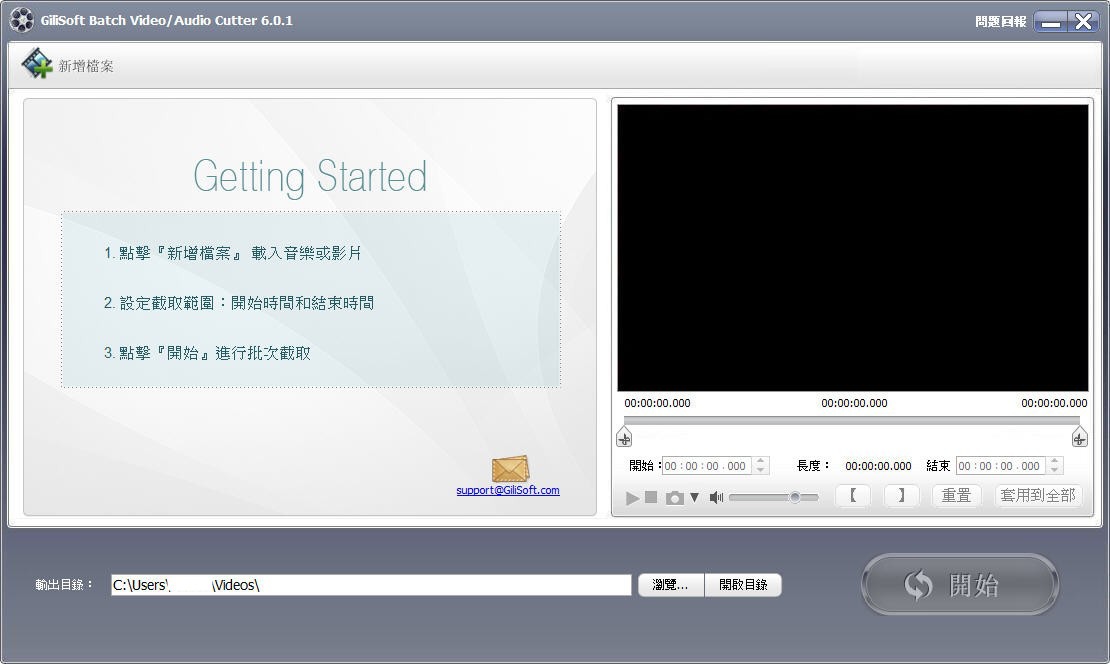Click the left trim marker on timeline
Viewport: 1110px width, 664px height.
point(624,437)
